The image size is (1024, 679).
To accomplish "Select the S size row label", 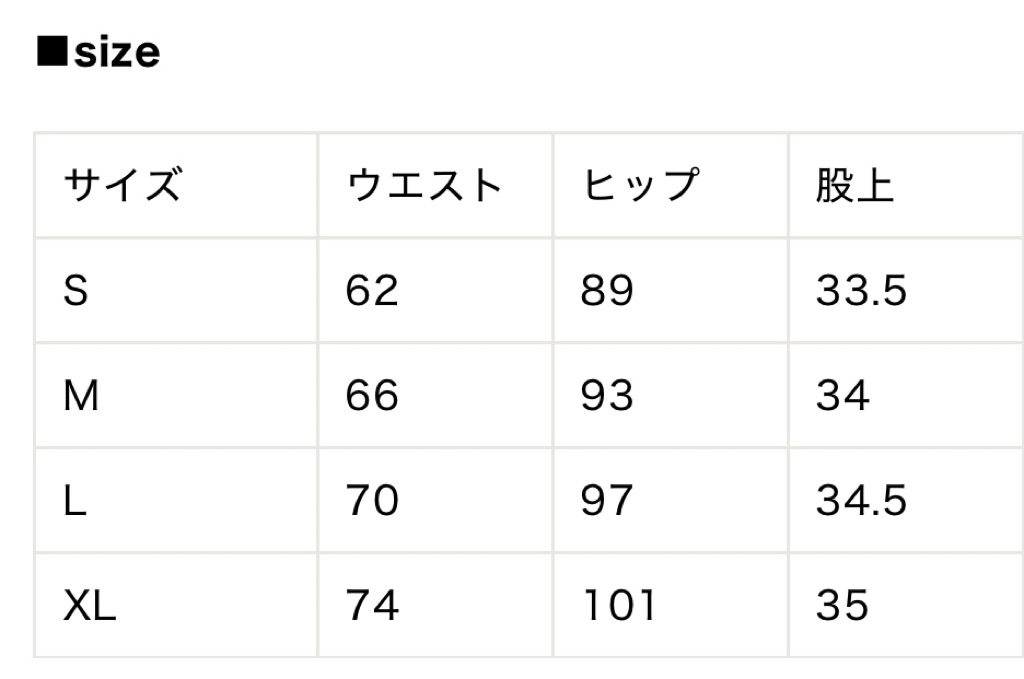I will 76,291.
